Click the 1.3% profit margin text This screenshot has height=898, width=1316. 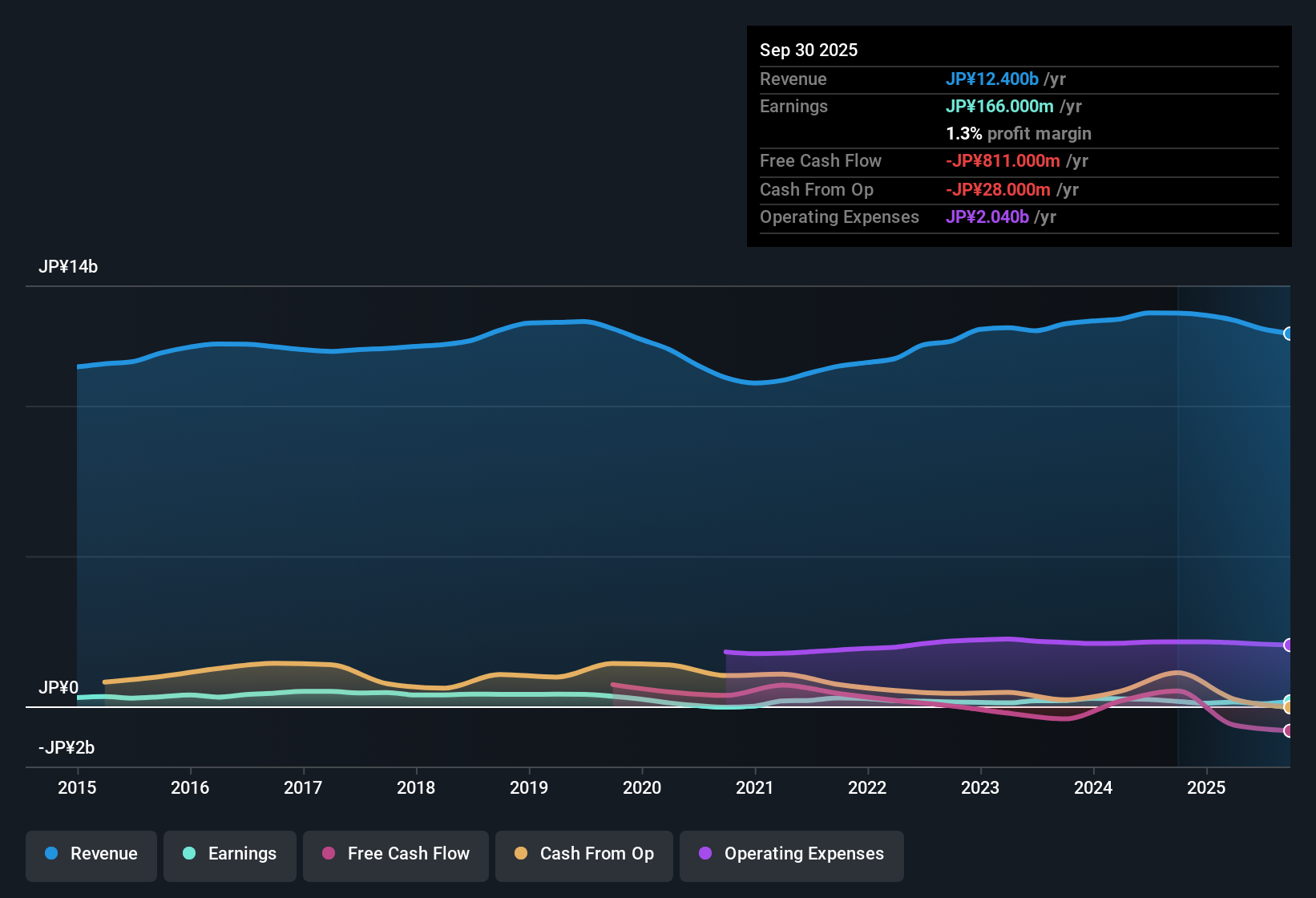[1018, 133]
